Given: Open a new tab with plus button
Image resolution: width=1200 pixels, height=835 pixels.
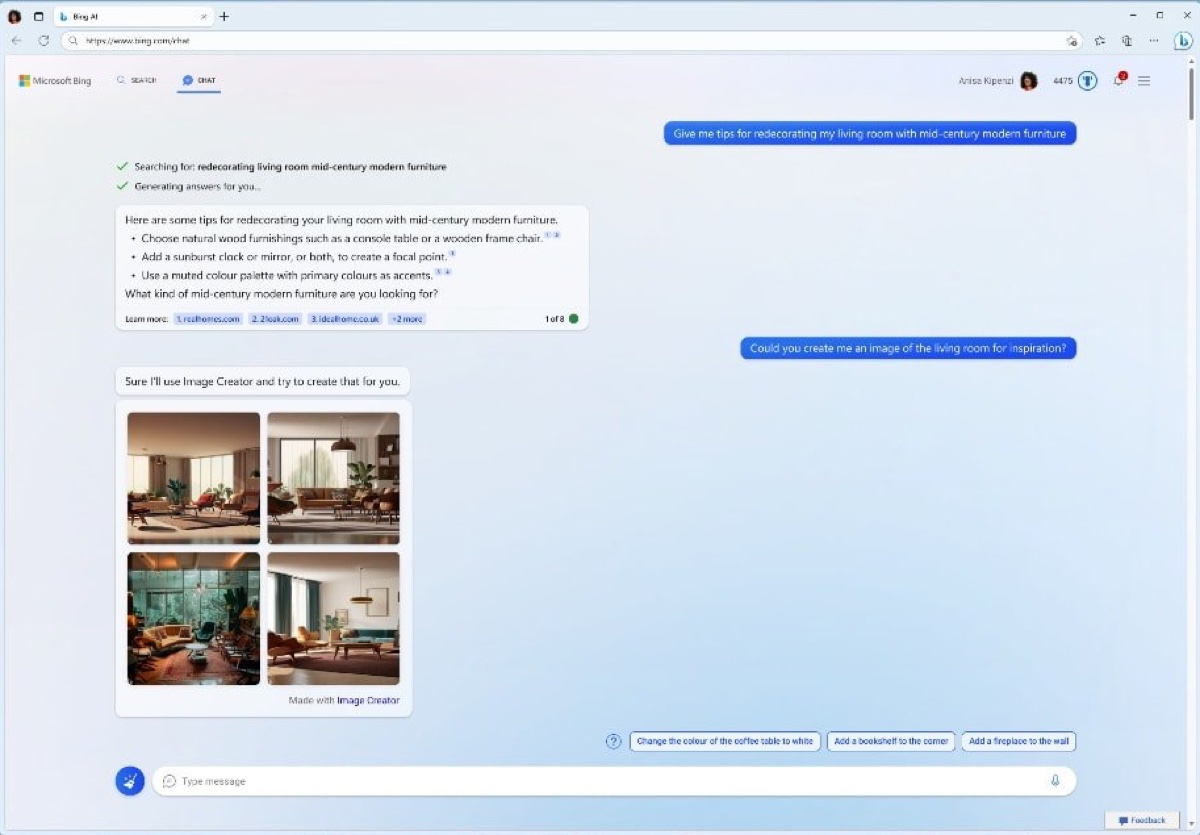Looking at the screenshot, I should coord(224,16).
